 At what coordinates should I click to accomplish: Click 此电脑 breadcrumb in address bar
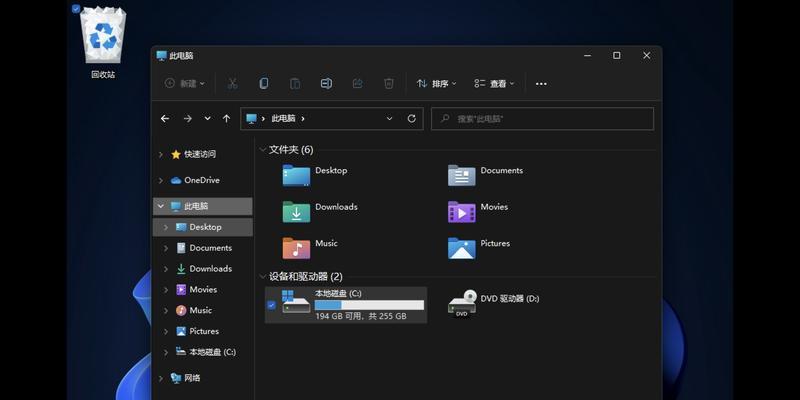(x=283, y=118)
